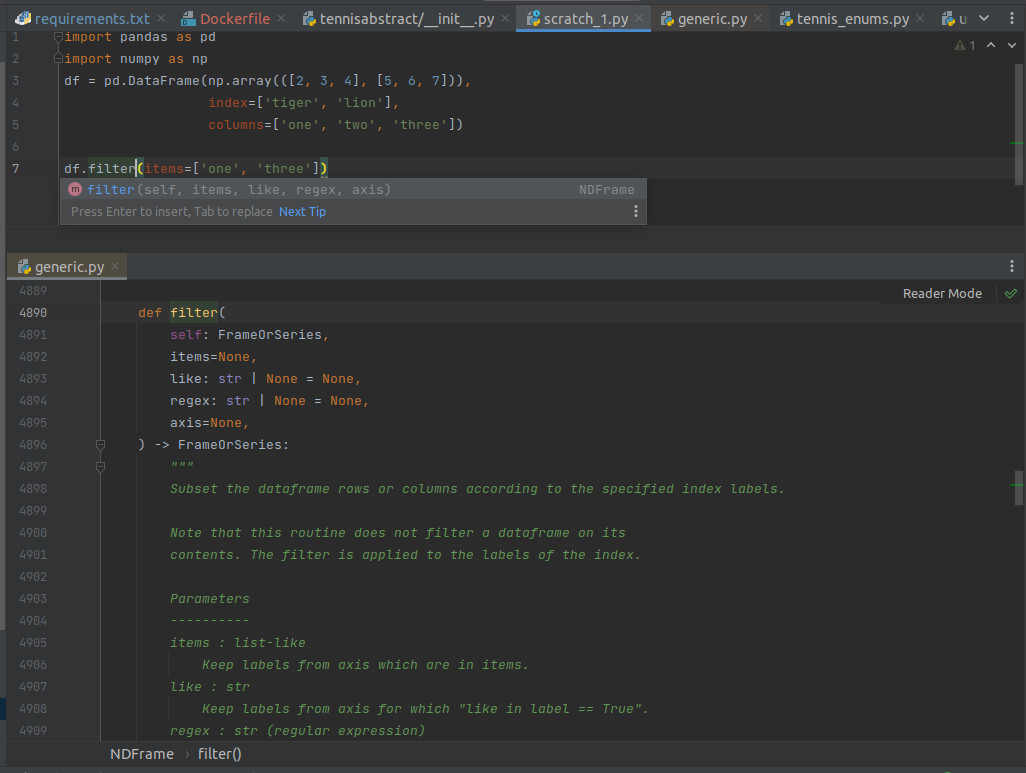Collapse fold marker at line 4896
Screen dimensions: 1026x773
click(x=100, y=445)
